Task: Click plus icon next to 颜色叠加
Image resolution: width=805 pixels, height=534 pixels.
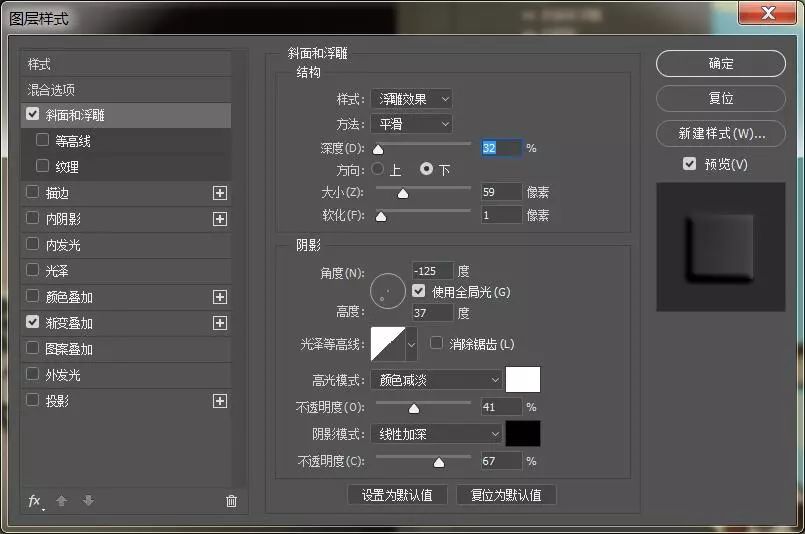Action: 220,297
